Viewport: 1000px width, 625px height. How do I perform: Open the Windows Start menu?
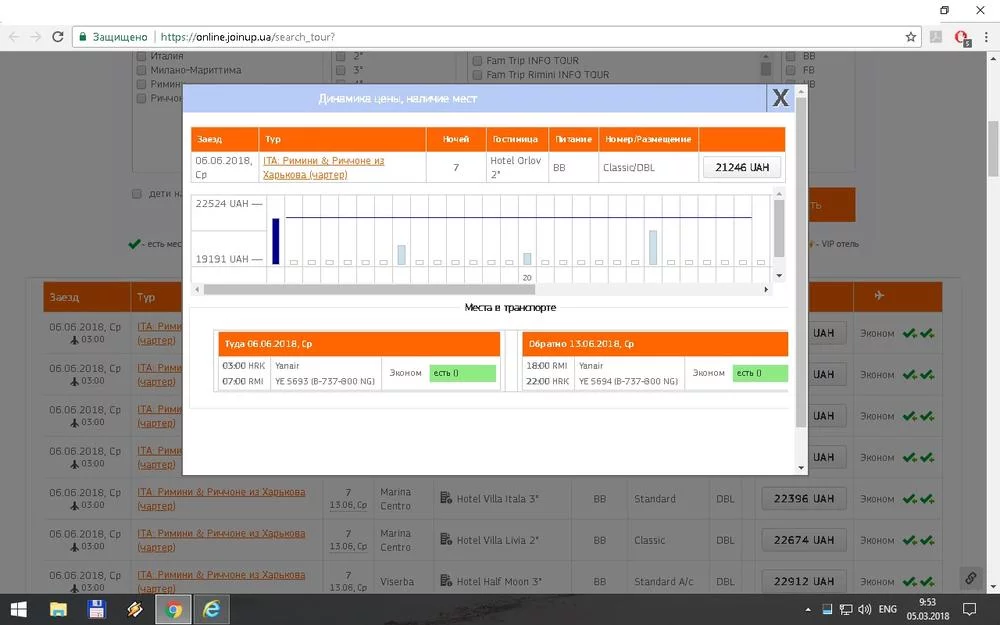18,610
